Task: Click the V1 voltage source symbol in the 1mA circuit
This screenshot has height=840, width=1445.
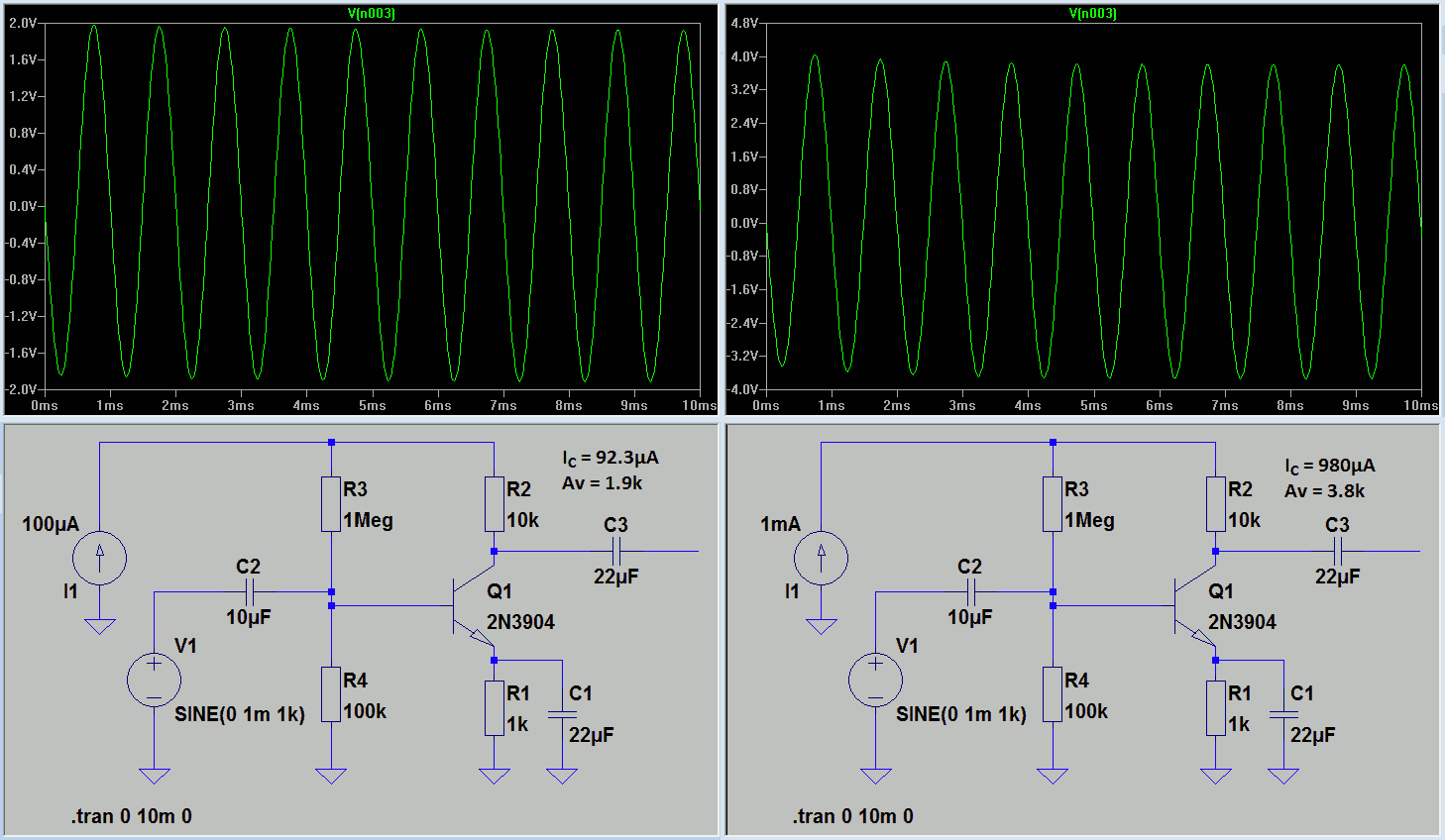Action: pos(875,681)
